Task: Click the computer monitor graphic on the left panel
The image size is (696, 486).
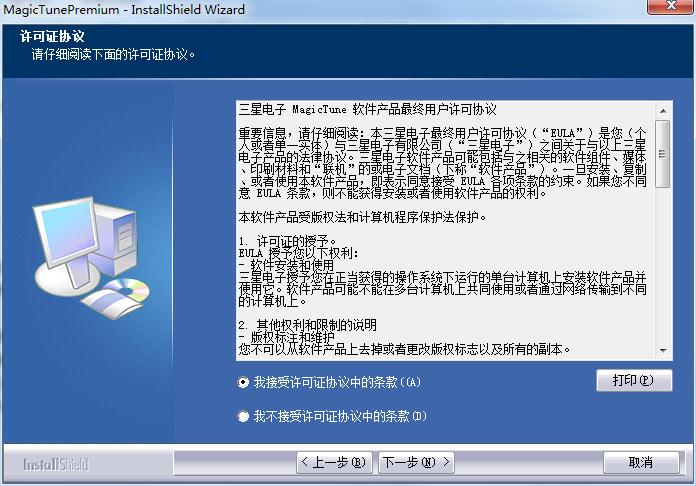Action: pos(70,240)
